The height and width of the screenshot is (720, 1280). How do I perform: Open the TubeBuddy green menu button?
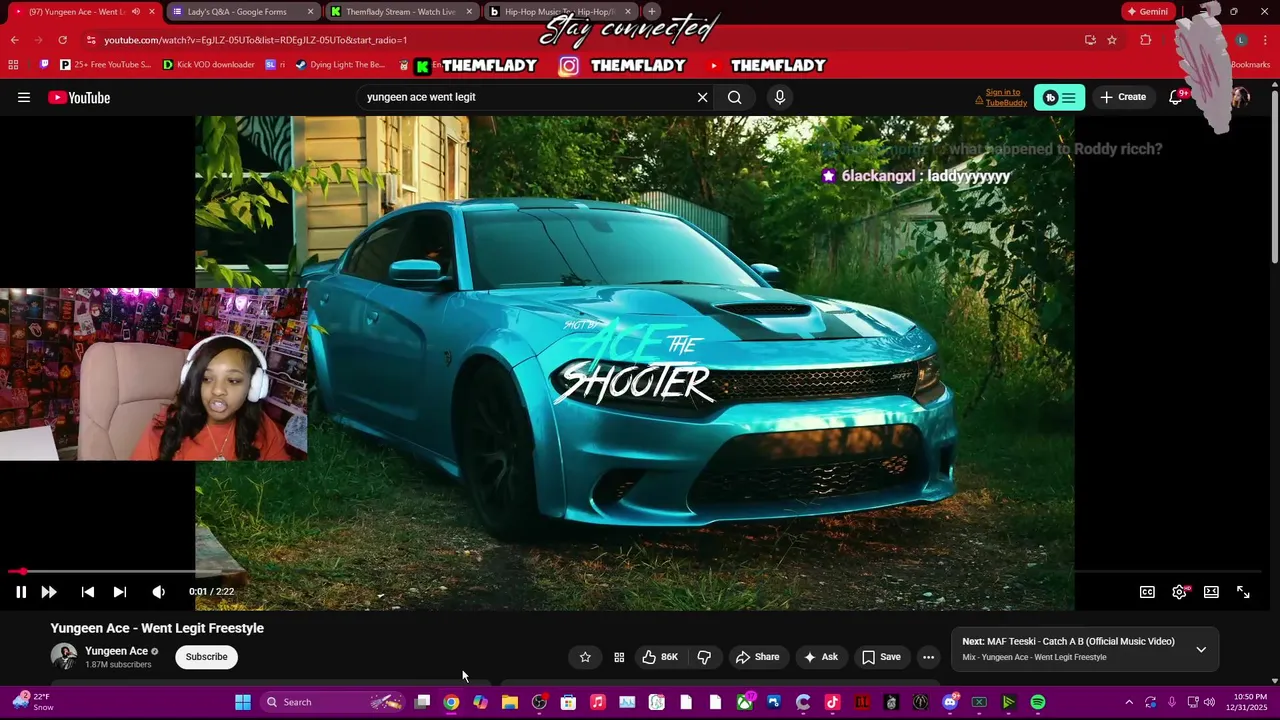(x=1059, y=97)
